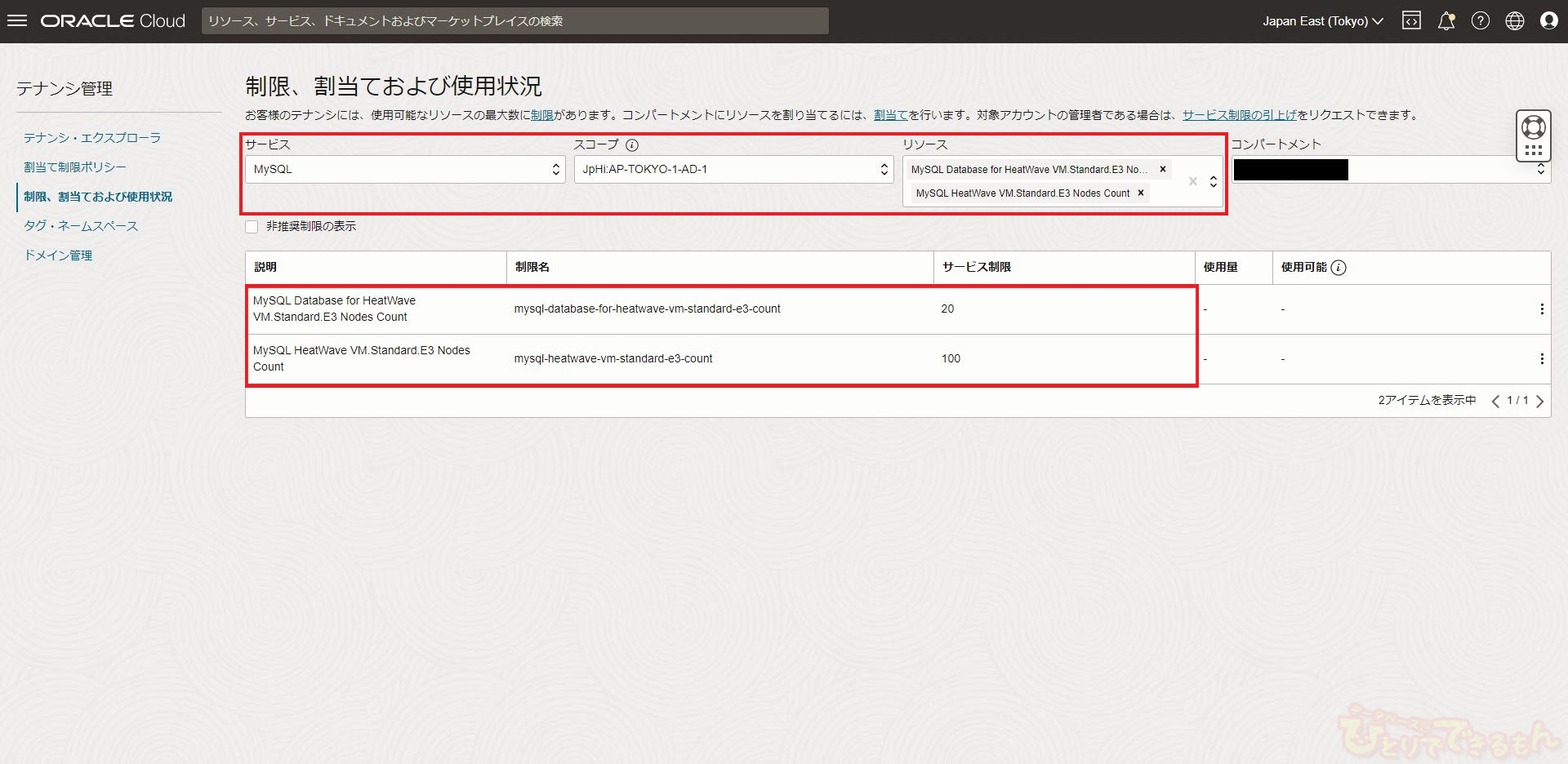Click the サービス制限の引上げ link
The image size is (1568, 764).
click(1239, 115)
